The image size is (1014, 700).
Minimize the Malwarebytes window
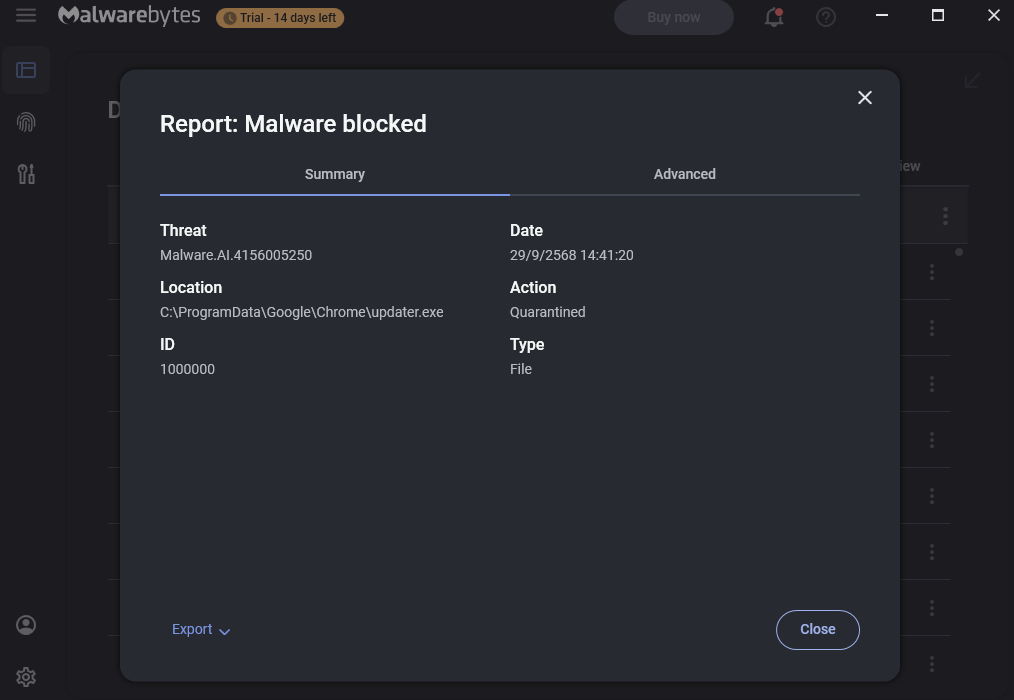pos(882,15)
